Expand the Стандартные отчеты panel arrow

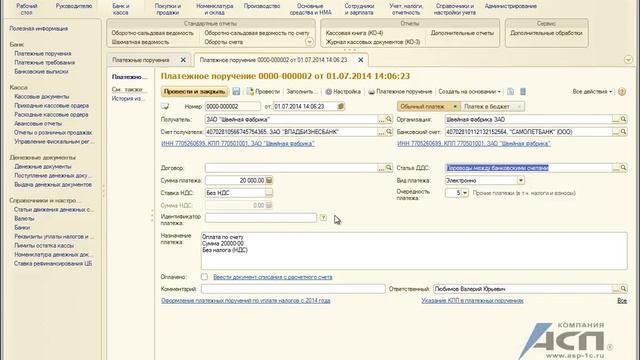(x=309, y=42)
